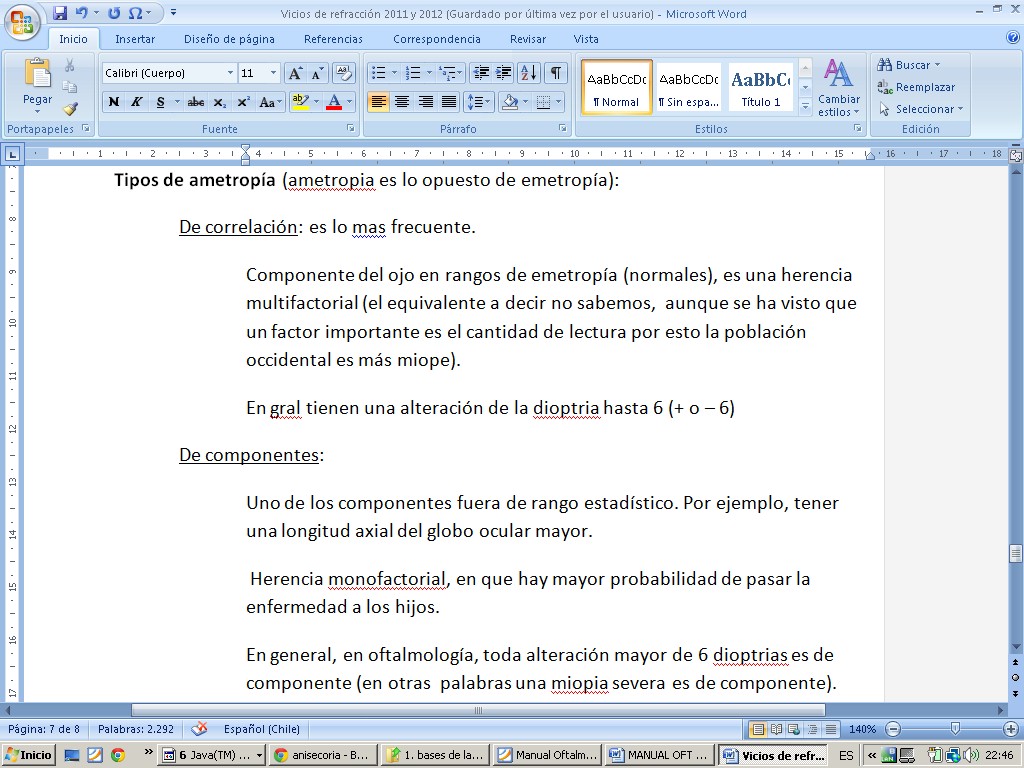Toggle strikethrough text formatting
Image resolution: width=1024 pixels, height=768 pixels.
[196, 102]
